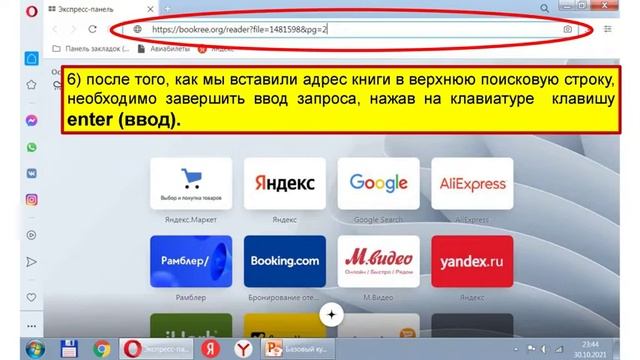Expand hidden tray icons arrow
Image resolution: width=640 pixels, height=360 pixels.
coord(516,349)
